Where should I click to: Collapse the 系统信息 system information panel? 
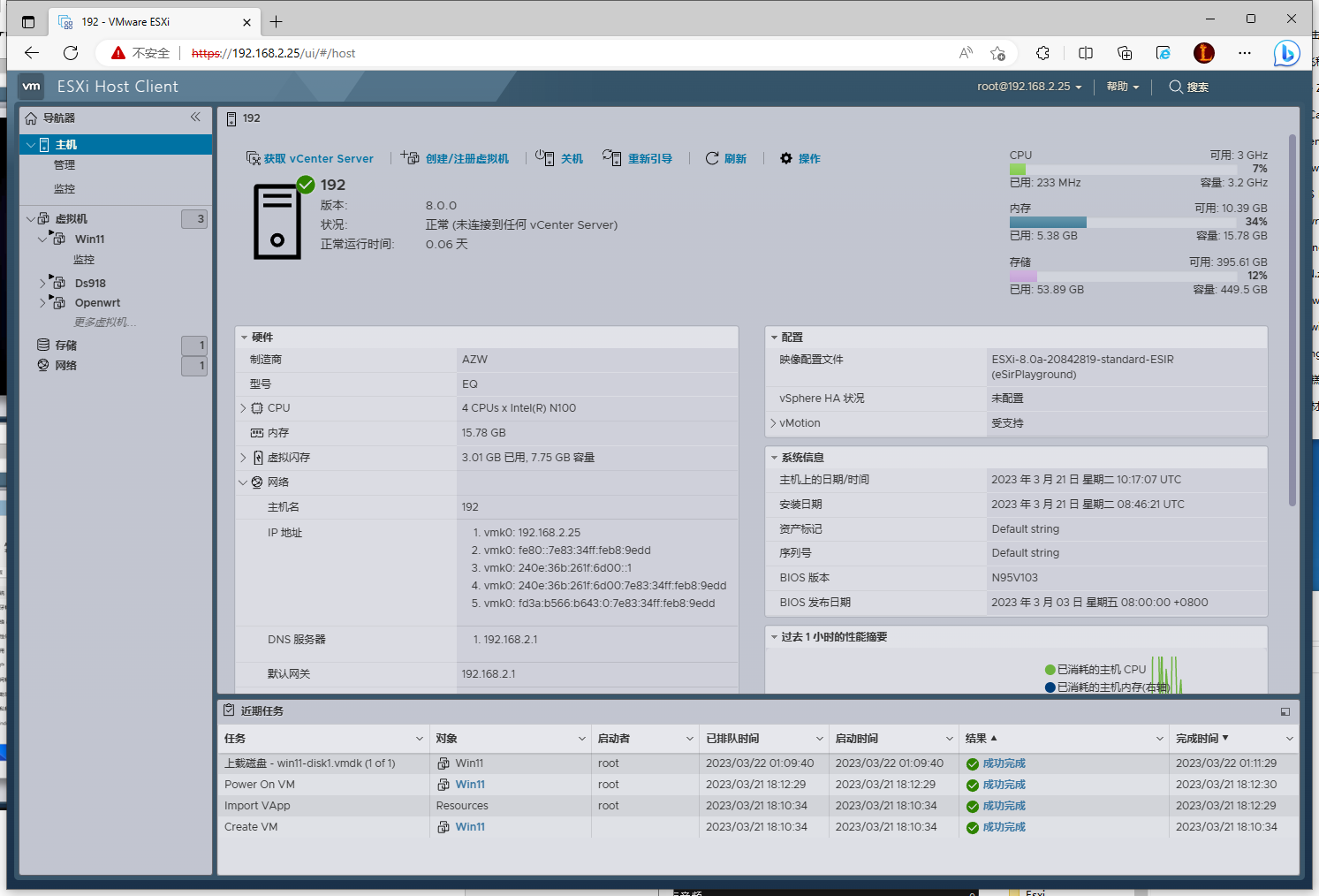(775, 458)
